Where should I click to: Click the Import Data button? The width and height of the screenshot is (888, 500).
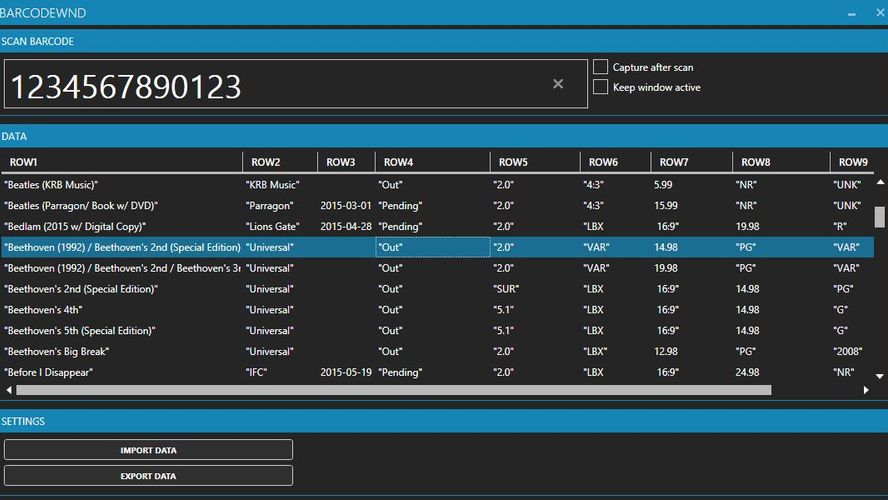[148, 450]
